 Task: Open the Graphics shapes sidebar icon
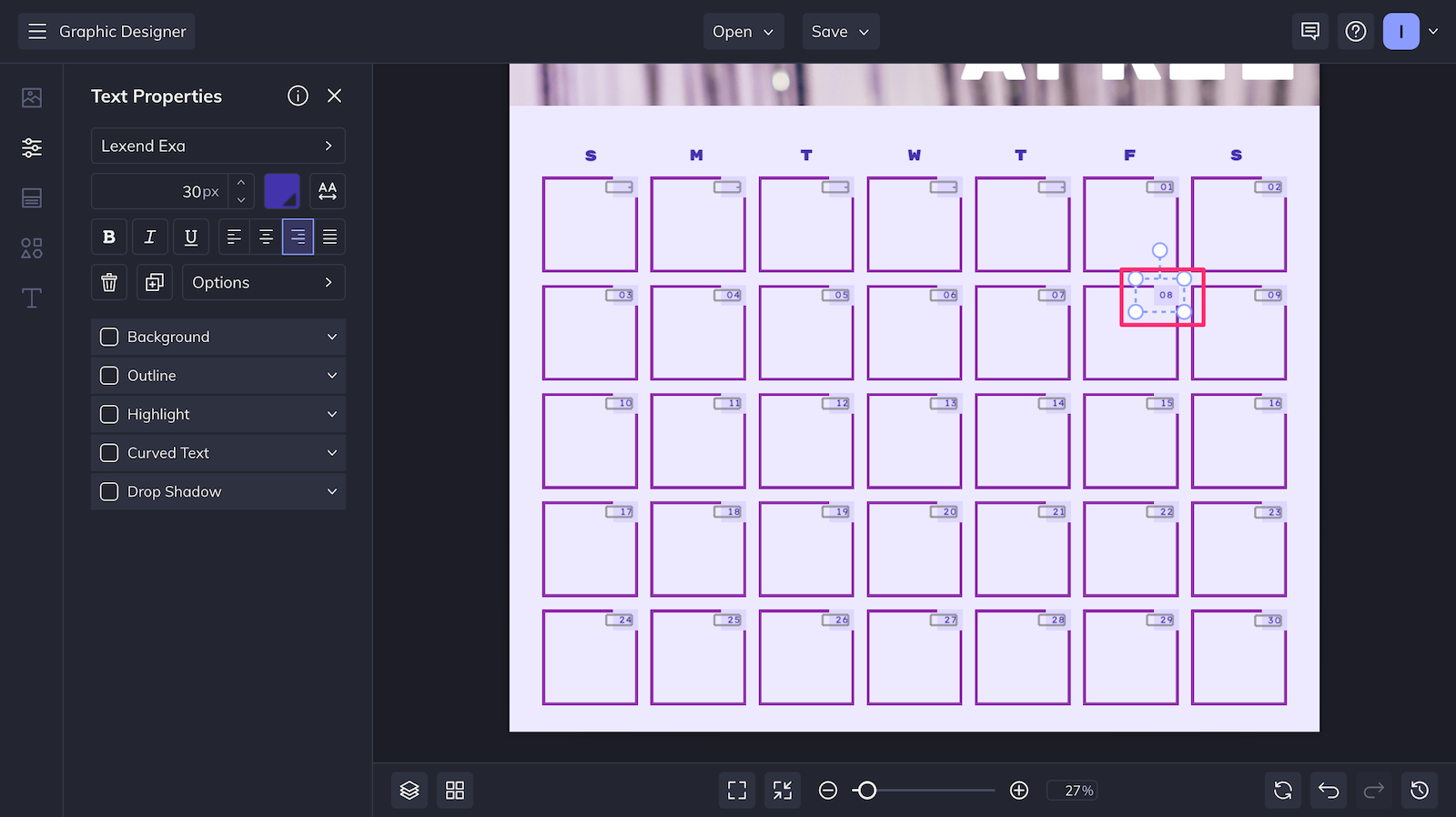(32, 248)
